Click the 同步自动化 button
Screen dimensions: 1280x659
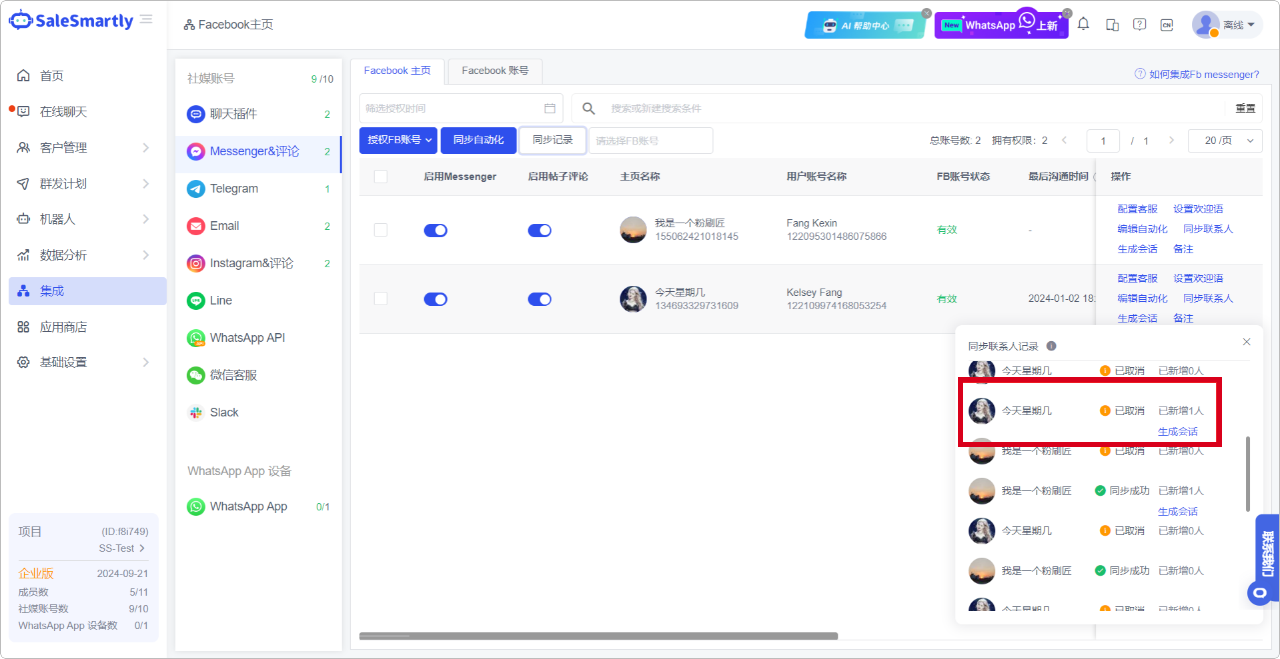click(478, 140)
